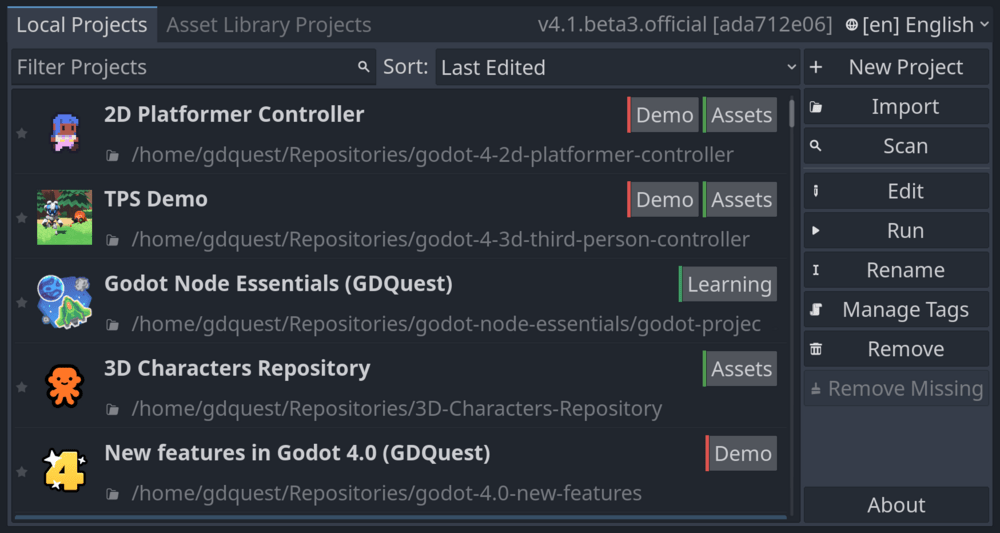The width and height of the screenshot is (1000, 533).
Task: Toggle favorite star for TPS Demo
Action: (x=22, y=218)
